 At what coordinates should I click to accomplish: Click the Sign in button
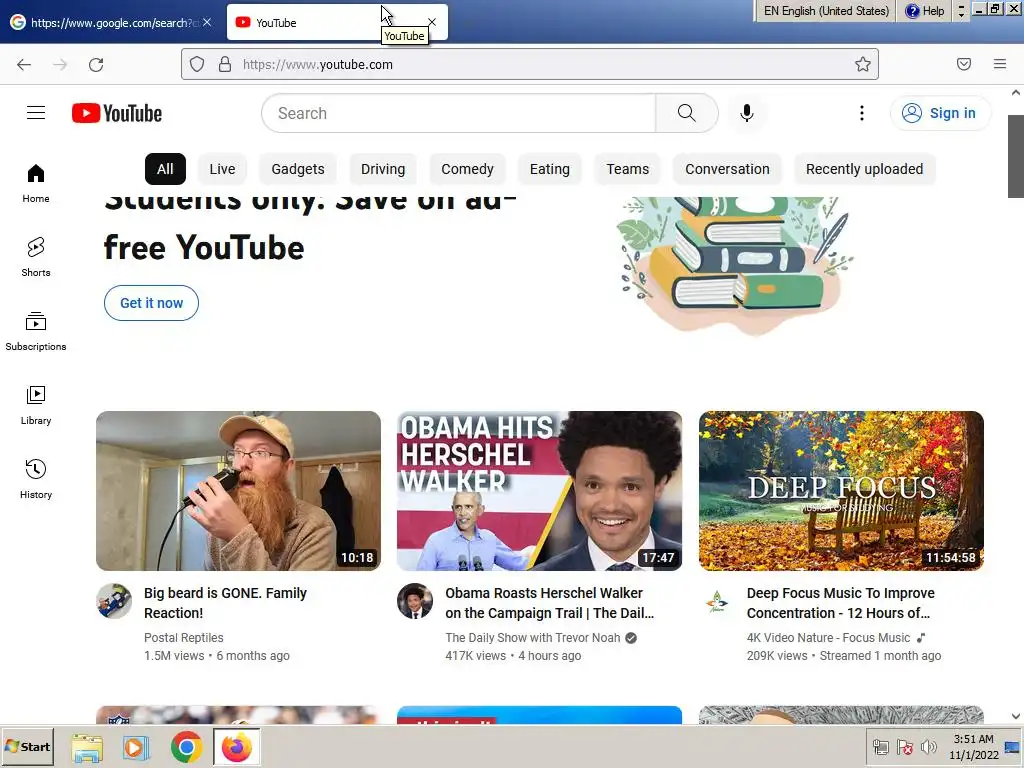(x=940, y=113)
